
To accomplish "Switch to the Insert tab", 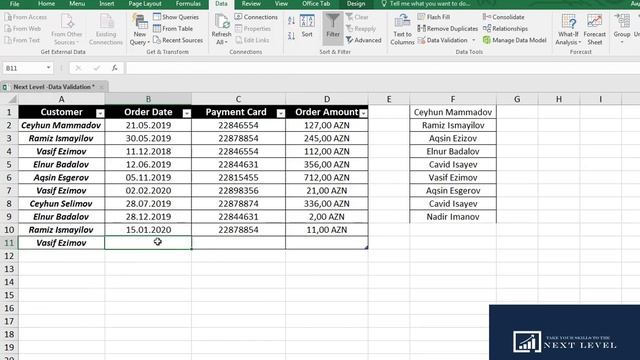I will (107, 4).
